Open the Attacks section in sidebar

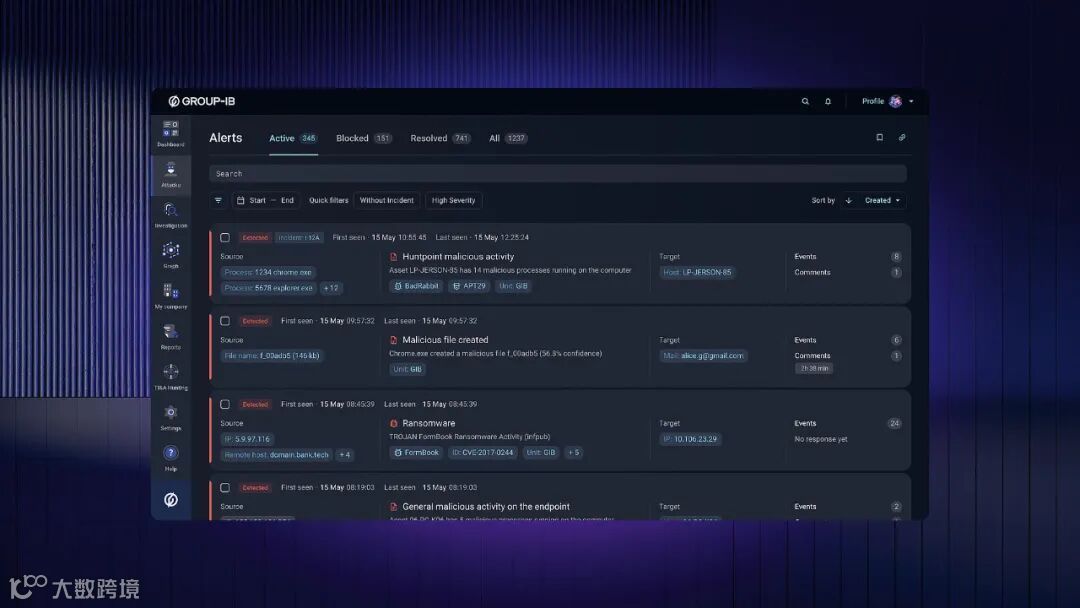pyautogui.click(x=171, y=174)
